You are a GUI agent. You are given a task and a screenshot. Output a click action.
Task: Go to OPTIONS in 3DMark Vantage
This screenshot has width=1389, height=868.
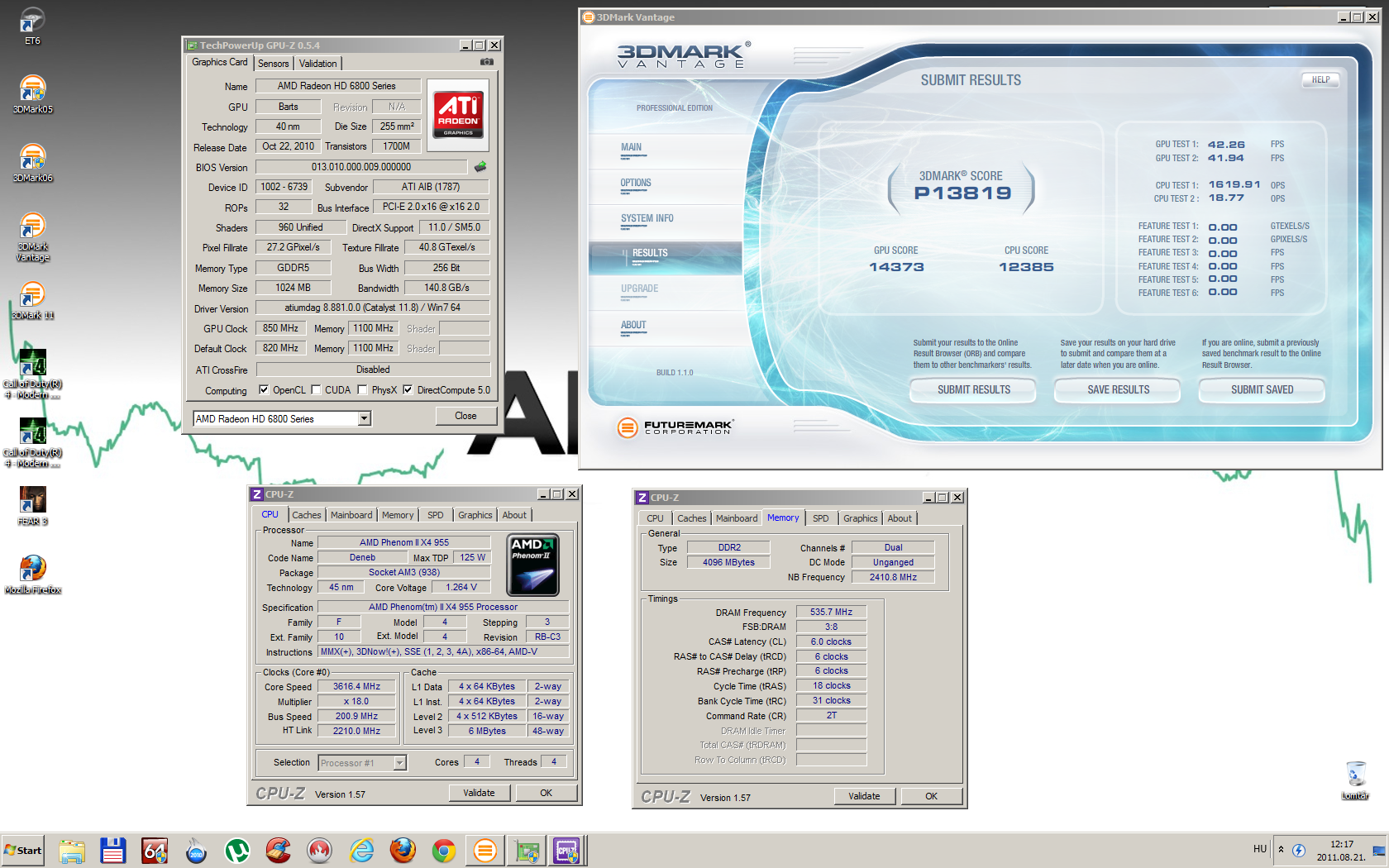pos(636,183)
